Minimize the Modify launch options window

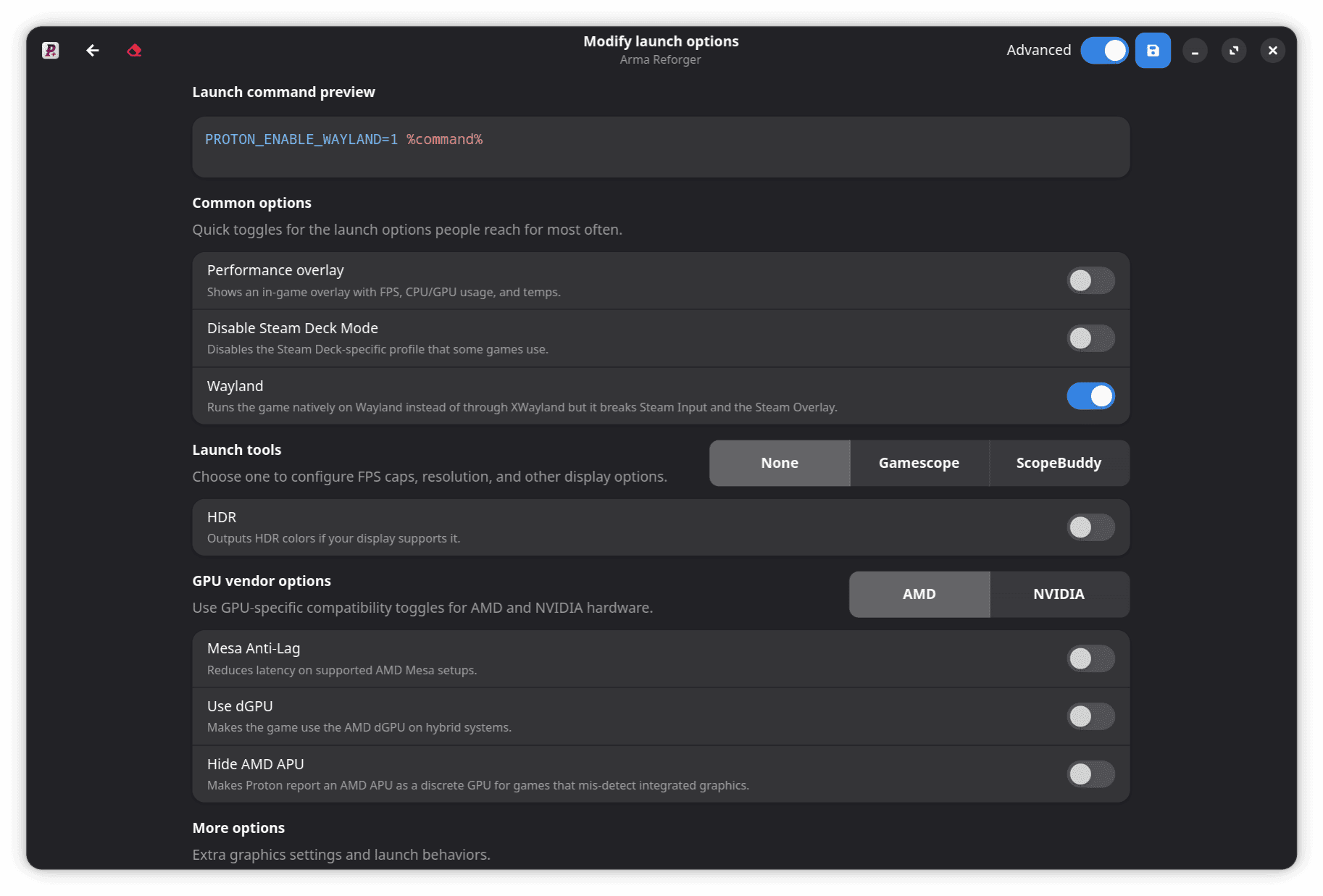click(1195, 50)
